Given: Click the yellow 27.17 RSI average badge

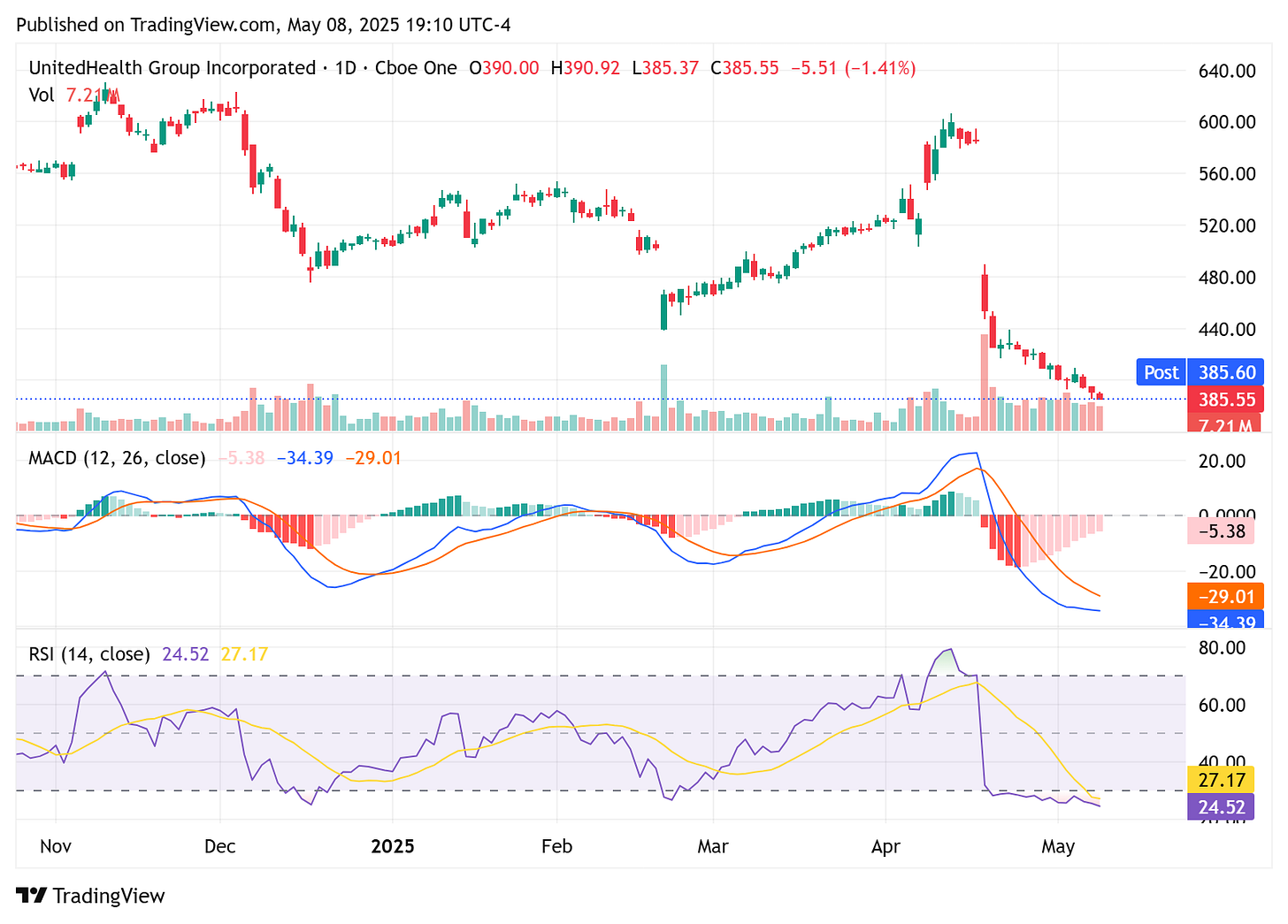Looking at the screenshot, I should click(x=1221, y=780).
